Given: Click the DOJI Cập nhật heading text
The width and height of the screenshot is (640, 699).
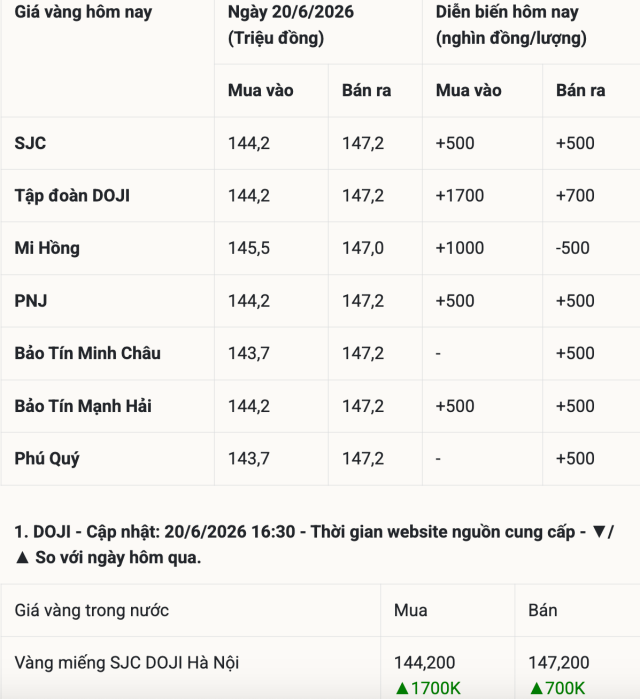Looking at the screenshot, I should coord(314,545).
